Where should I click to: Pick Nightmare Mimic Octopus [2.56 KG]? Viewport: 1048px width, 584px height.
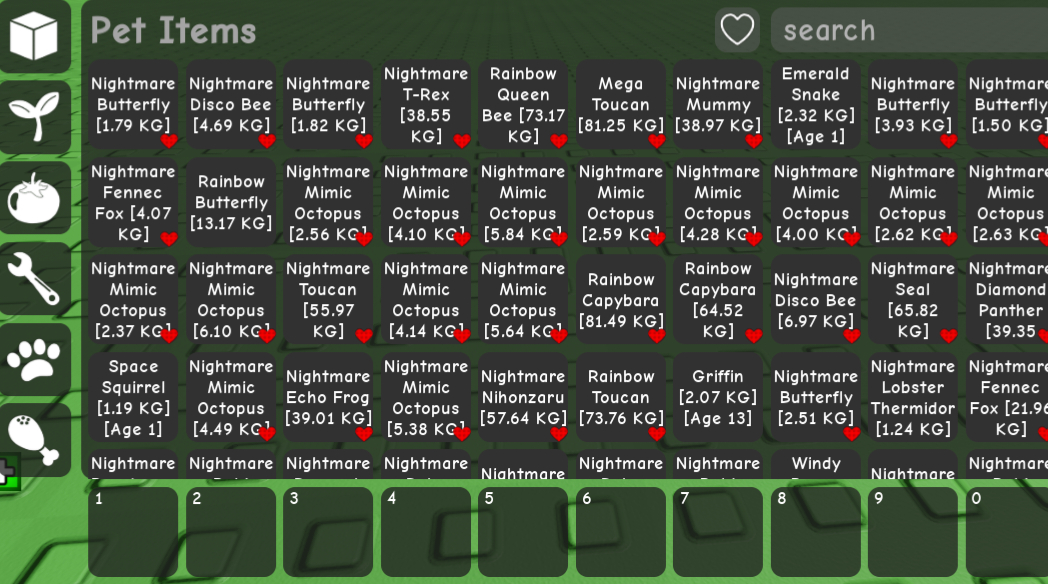pos(328,202)
